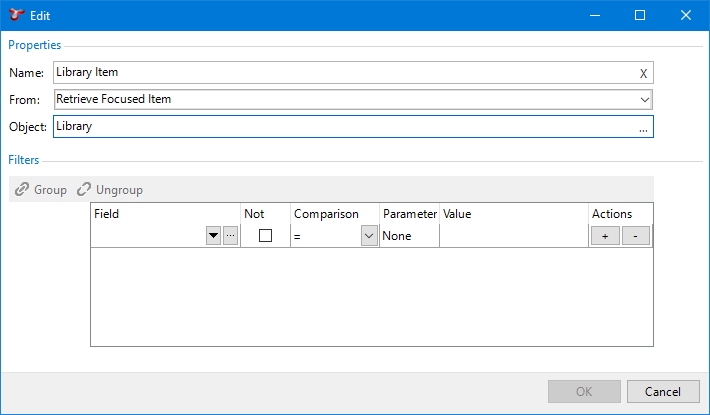710x415 pixels.
Task: Click the OK button
Action: click(x=584, y=391)
